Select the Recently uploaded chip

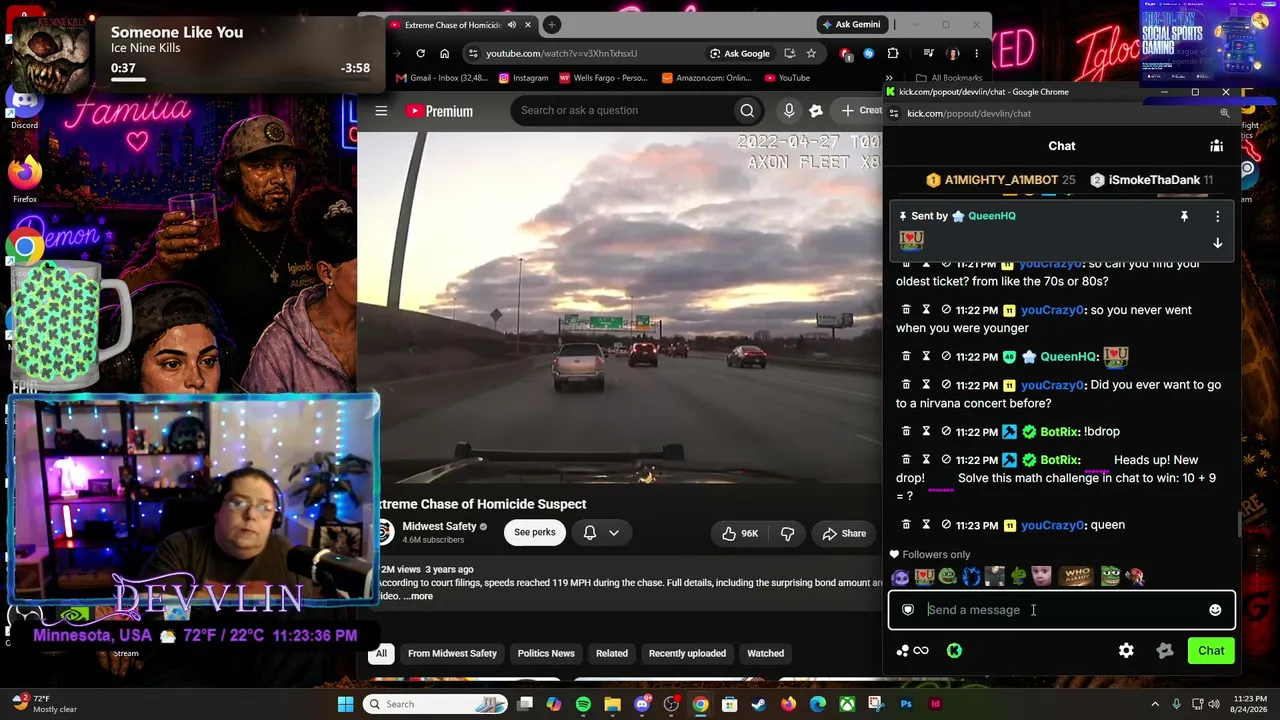click(687, 653)
